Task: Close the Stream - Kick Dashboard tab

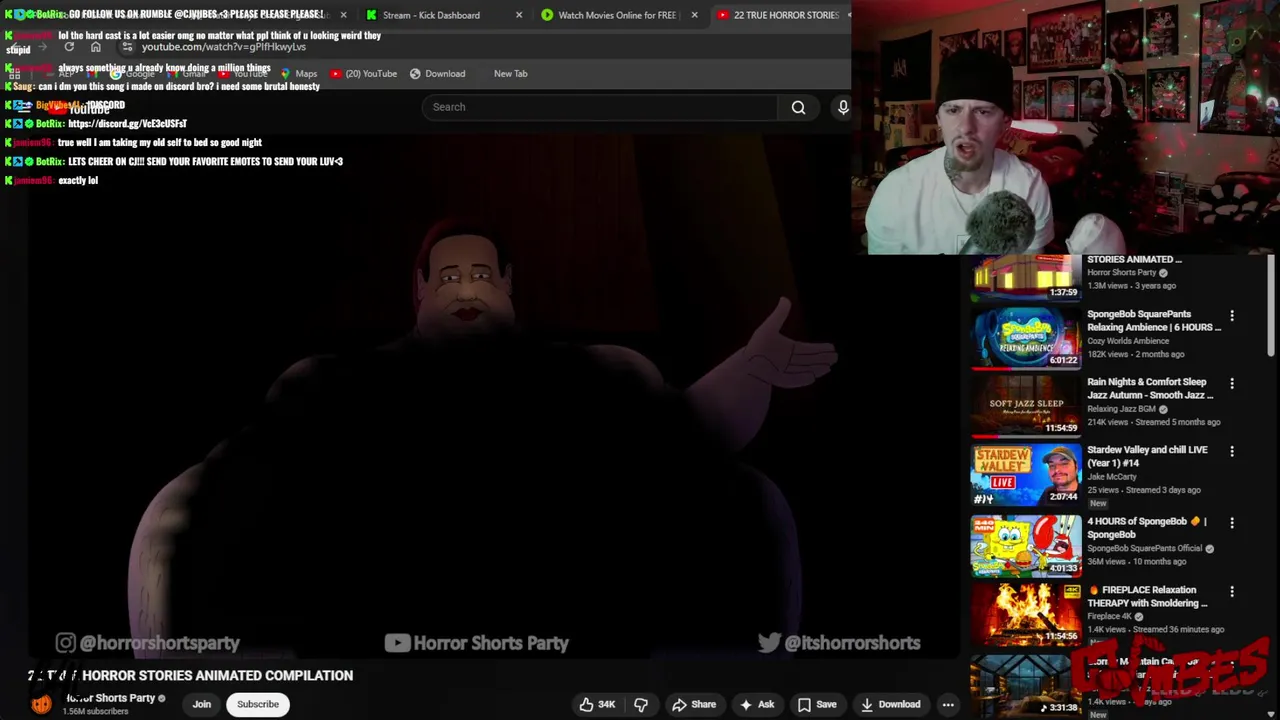Action: coord(519,15)
